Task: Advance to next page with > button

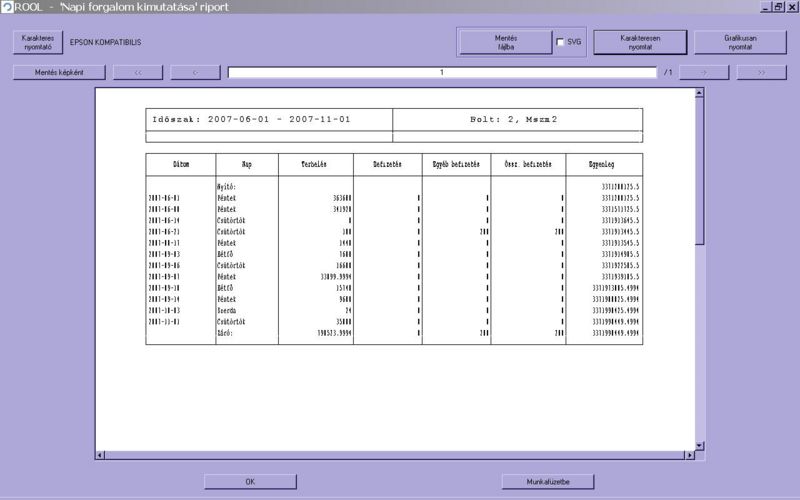Action: click(x=705, y=72)
